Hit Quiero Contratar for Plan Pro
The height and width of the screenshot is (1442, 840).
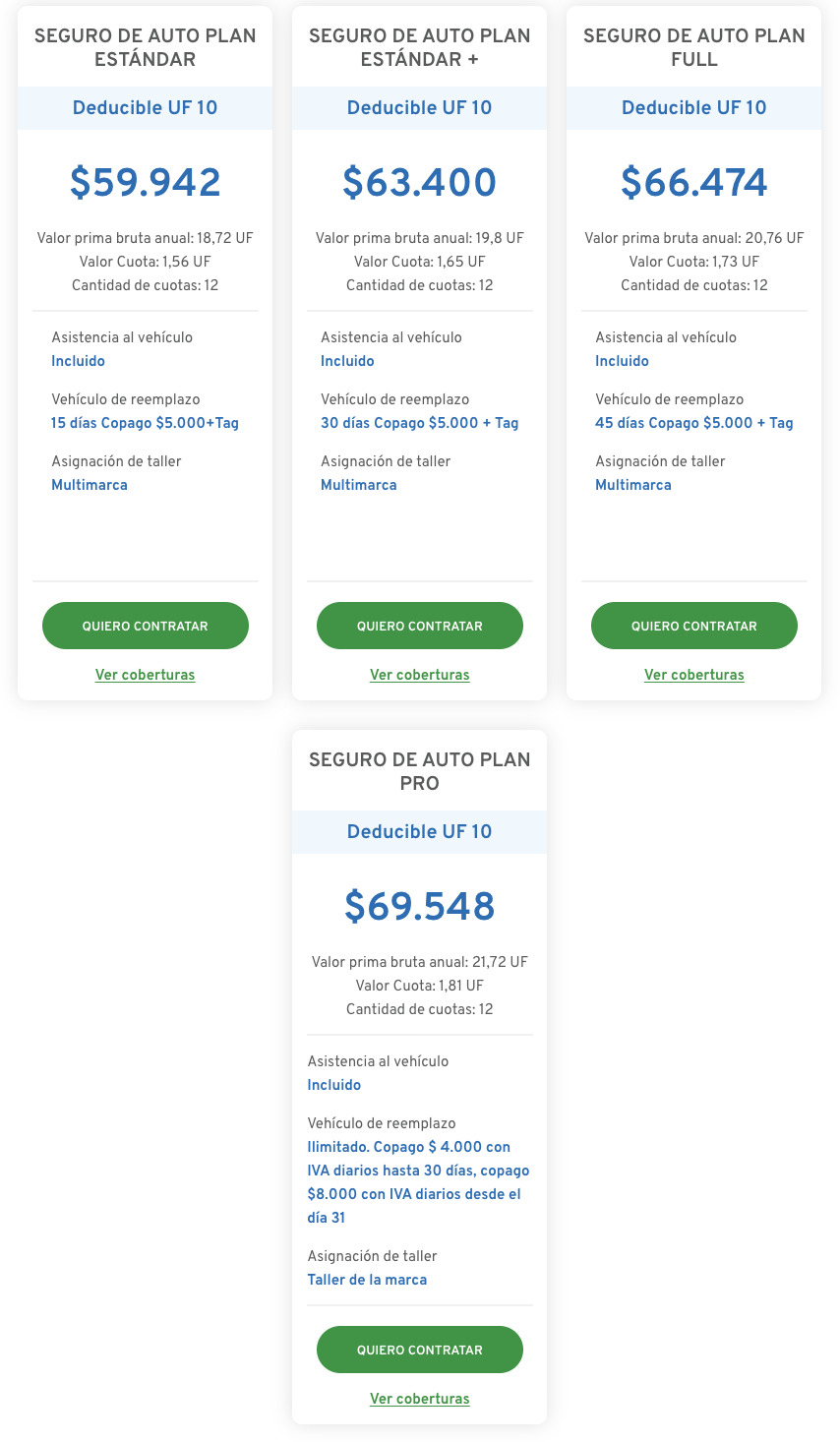pos(419,1350)
